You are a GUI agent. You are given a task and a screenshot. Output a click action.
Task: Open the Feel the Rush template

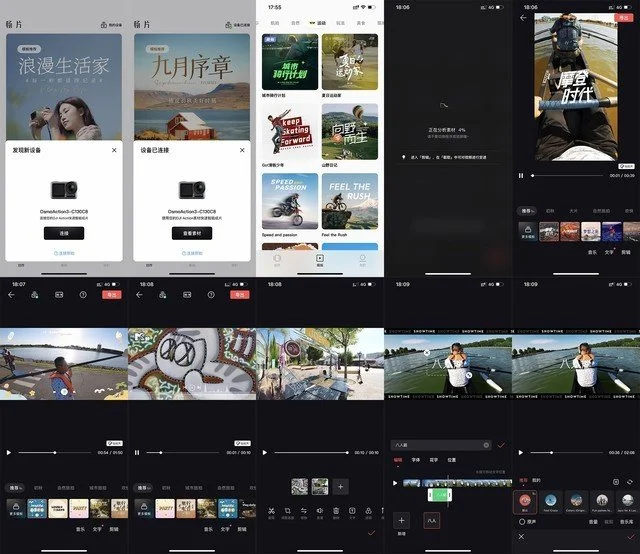pos(350,201)
